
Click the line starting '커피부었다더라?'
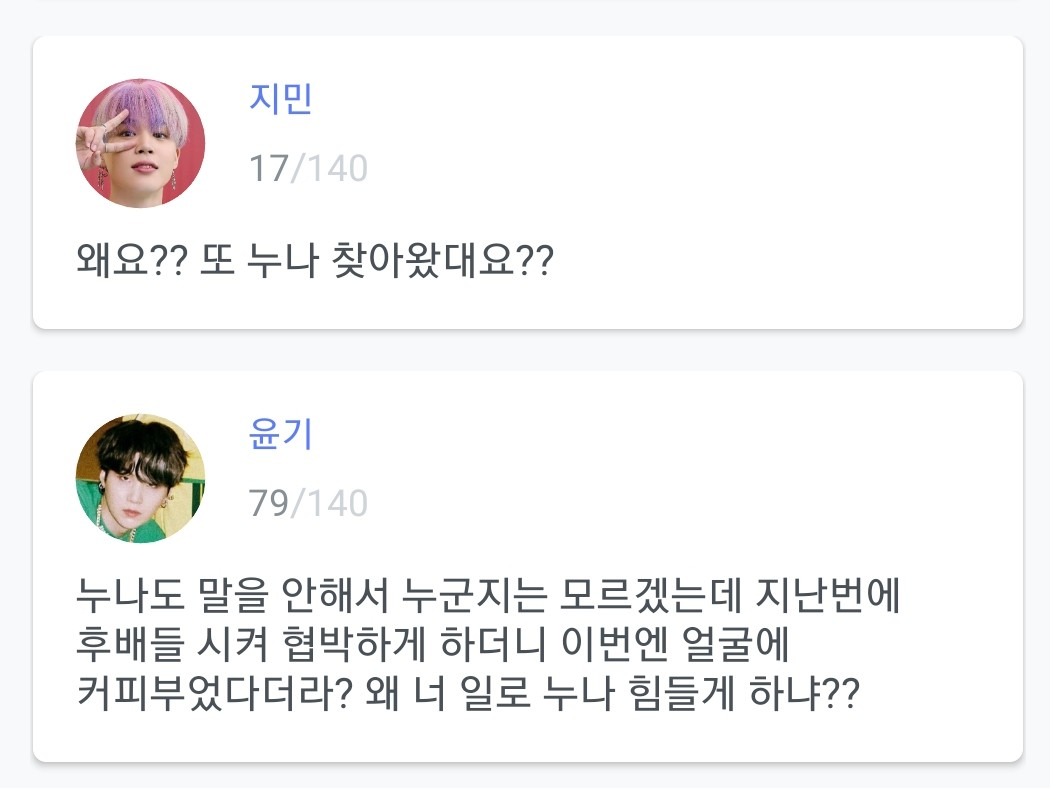tap(467, 694)
